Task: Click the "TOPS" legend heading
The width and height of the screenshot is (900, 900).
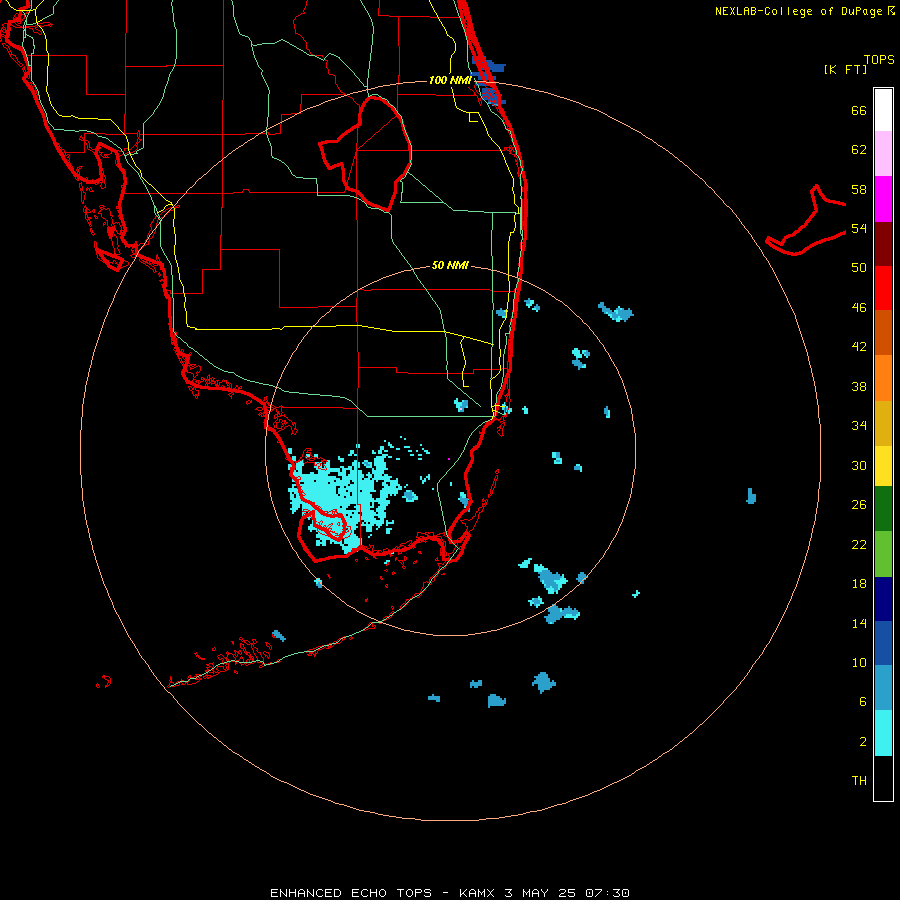Action: pos(879,59)
